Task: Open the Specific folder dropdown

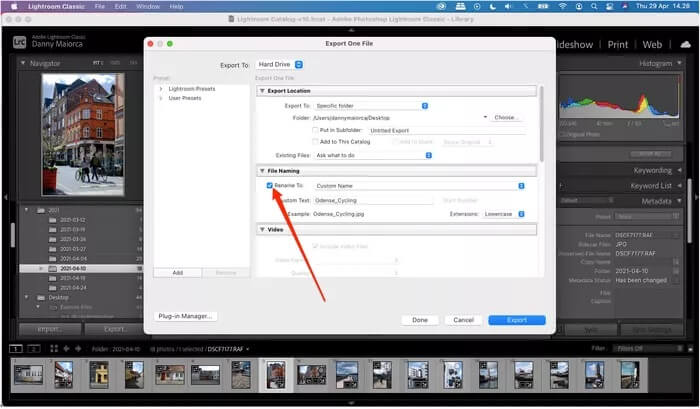Action: click(371, 106)
